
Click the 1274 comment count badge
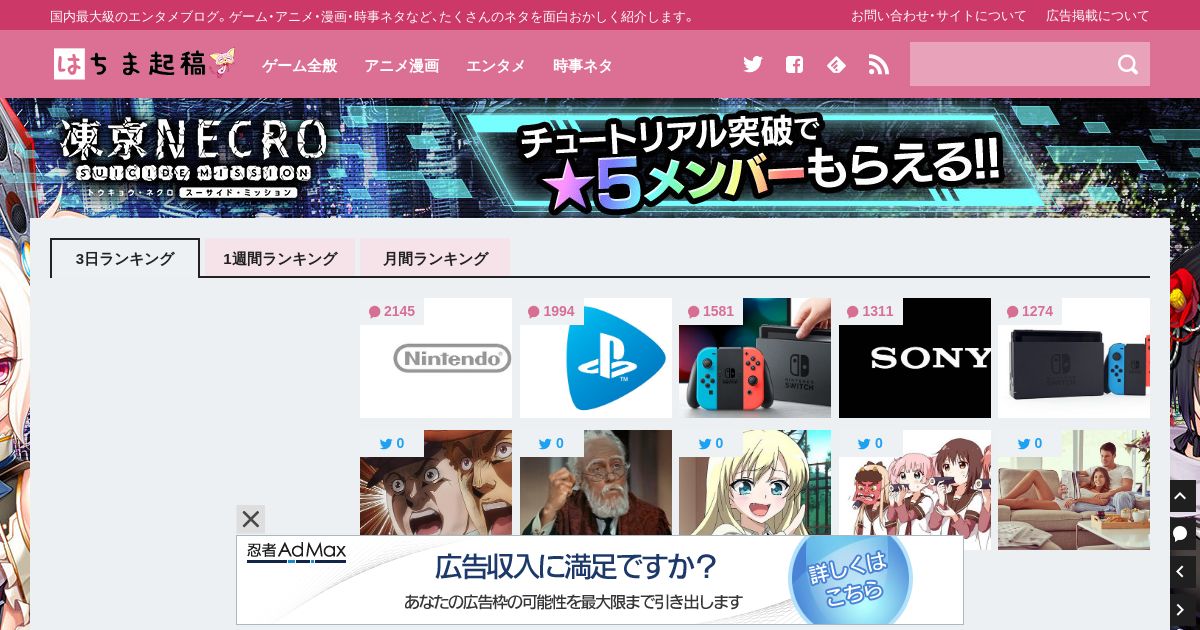point(1029,311)
